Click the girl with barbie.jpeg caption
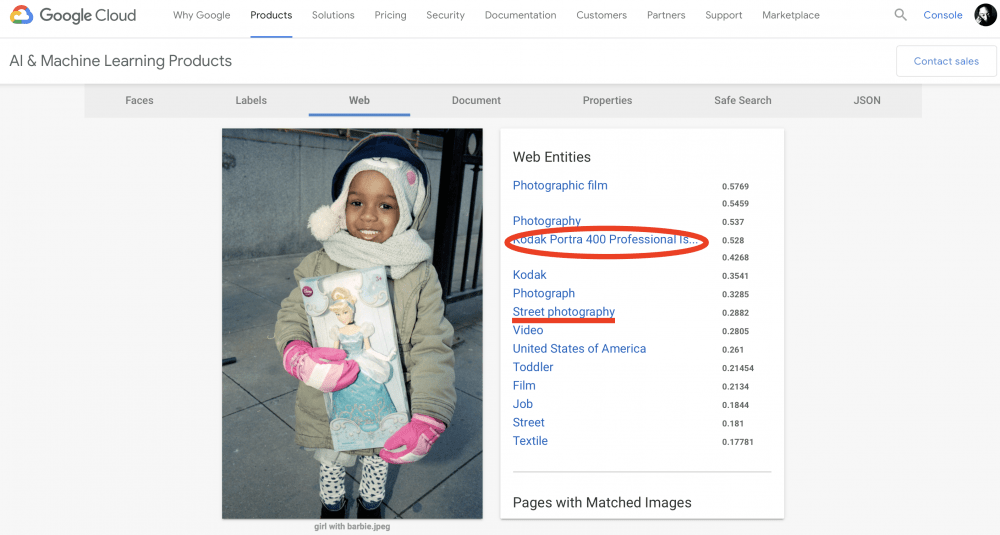The height and width of the screenshot is (535, 1000). click(352, 527)
